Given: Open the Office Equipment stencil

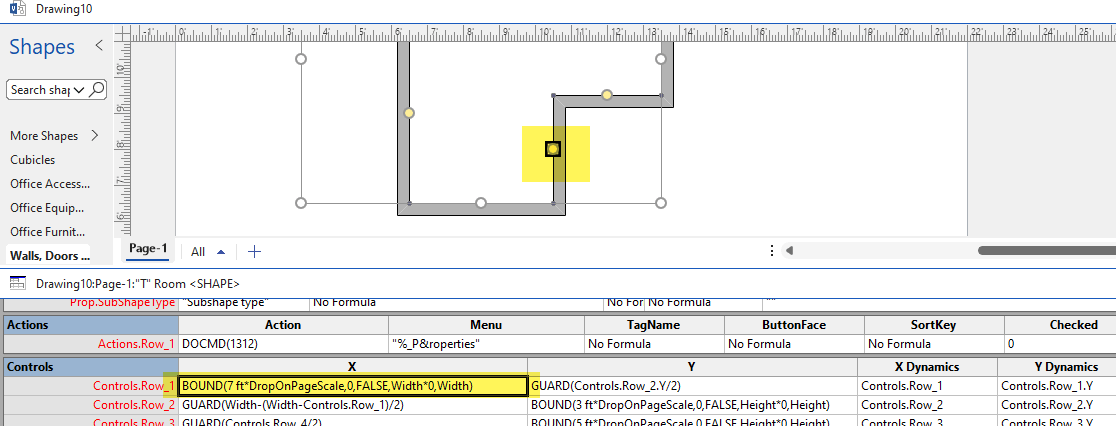Looking at the screenshot, I should tap(47, 208).
